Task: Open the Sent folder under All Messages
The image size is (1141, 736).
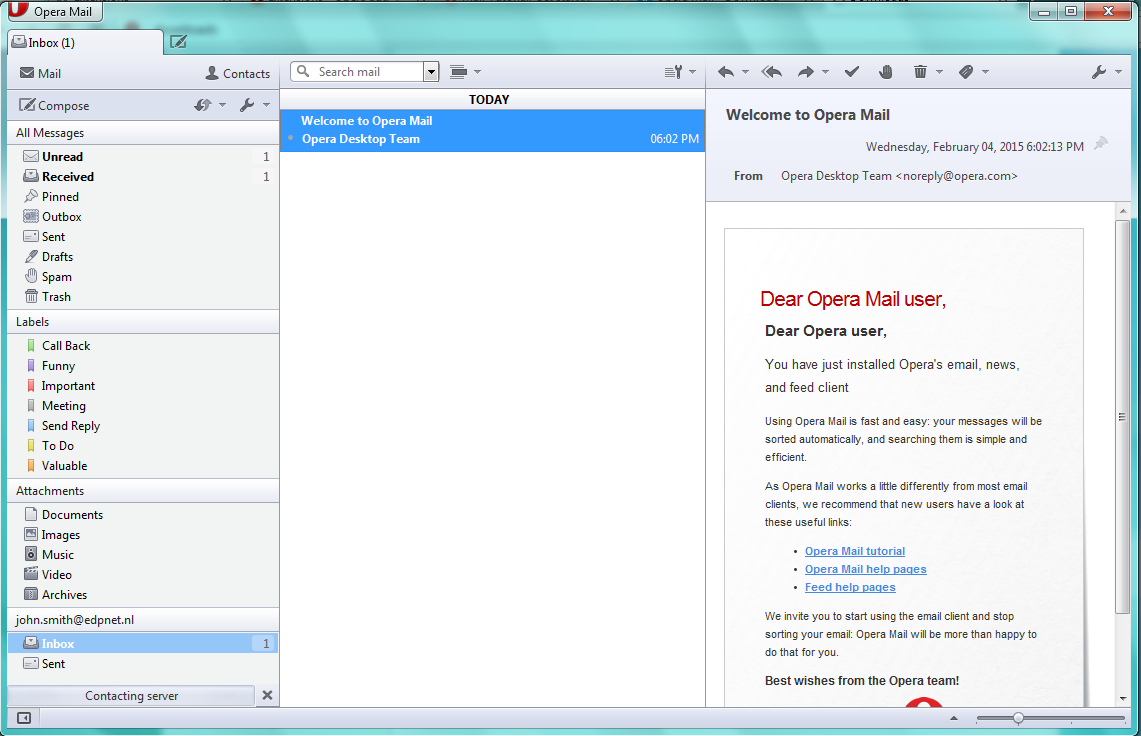Action: (x=143, y=237)
